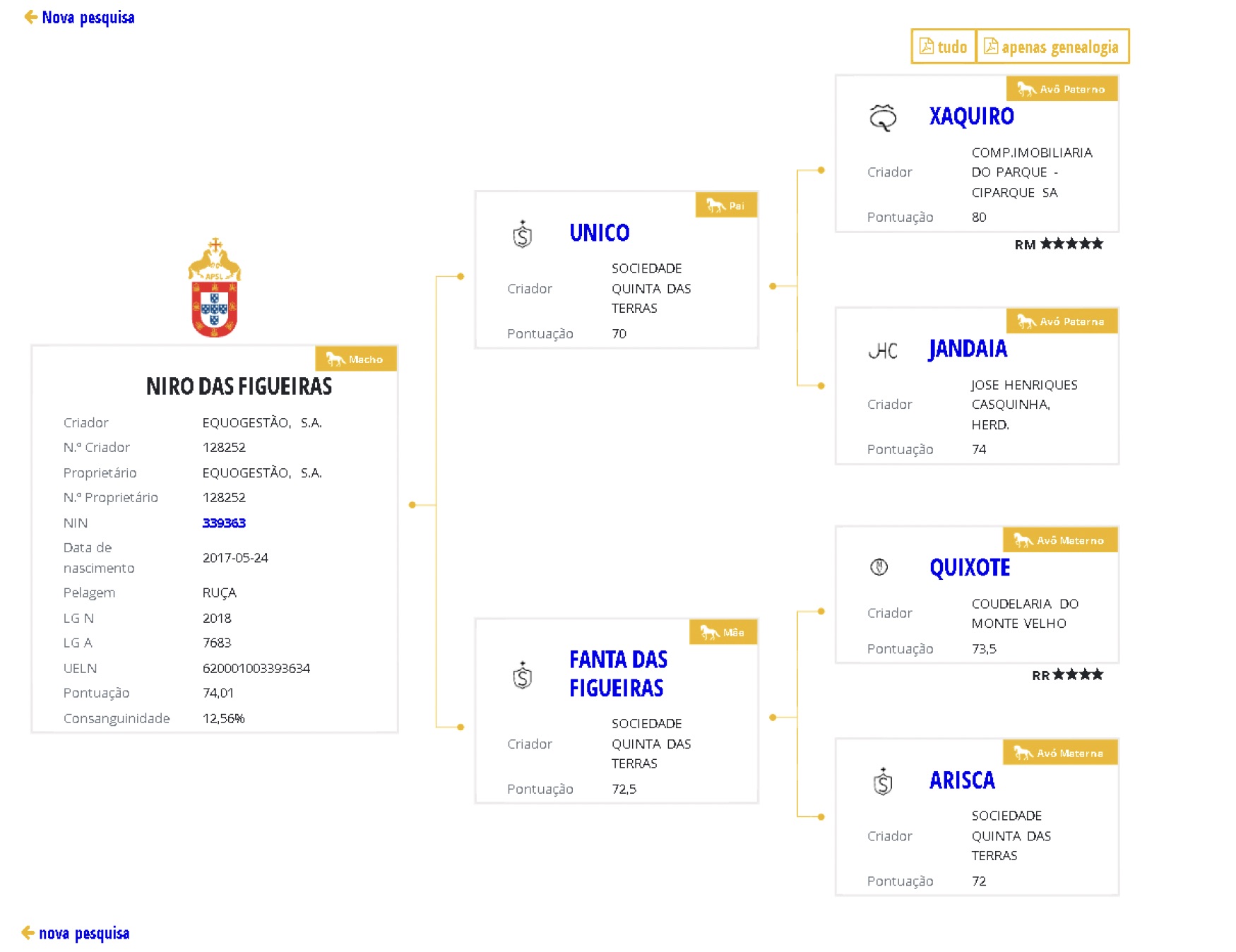1236x952 pixels.
Task: Click the horse icon on the Pai badge
Action: click(715, 206)
